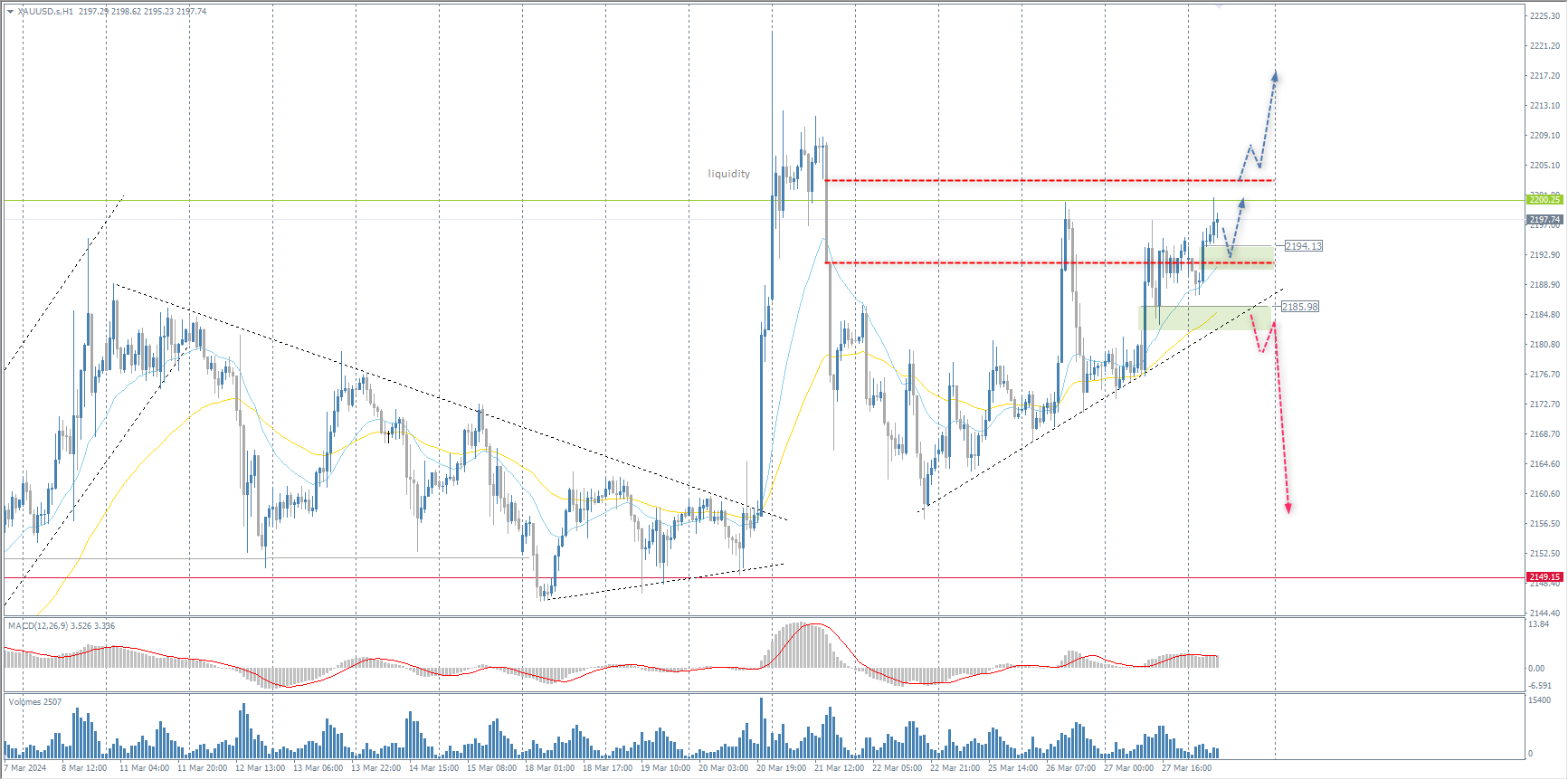The width and height of the screenshot is (1568, 780).
Task: Click the 13.84 MACD scale value
Action: point(1538,624)
